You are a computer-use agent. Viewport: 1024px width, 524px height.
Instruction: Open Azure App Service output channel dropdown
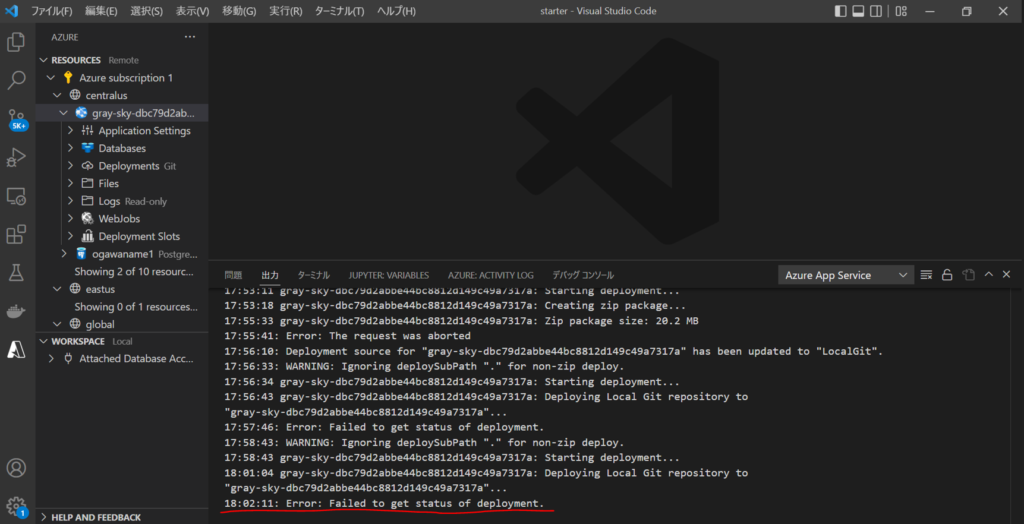[845, 275]
